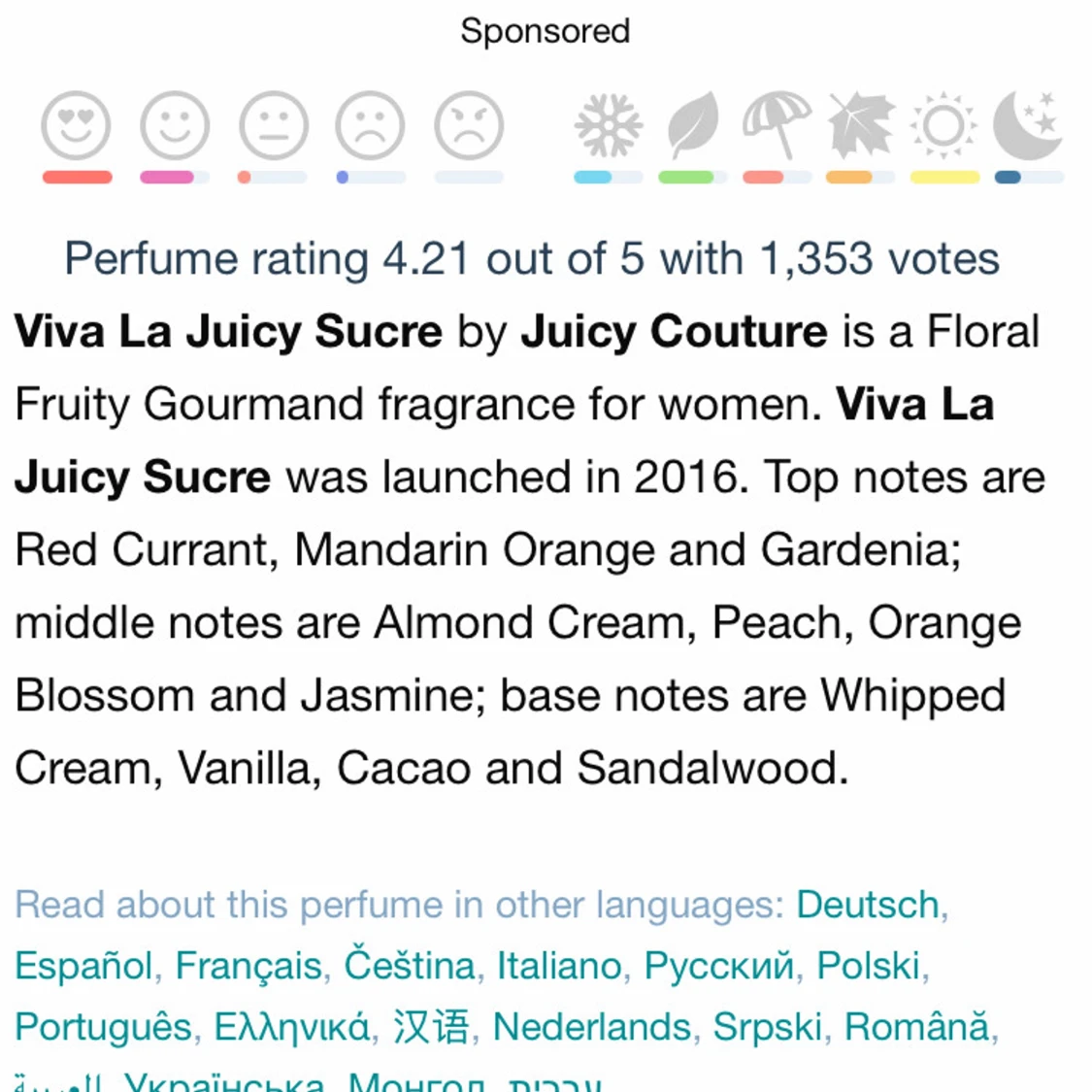Click the red love rating bar

(x=78, y=178)
